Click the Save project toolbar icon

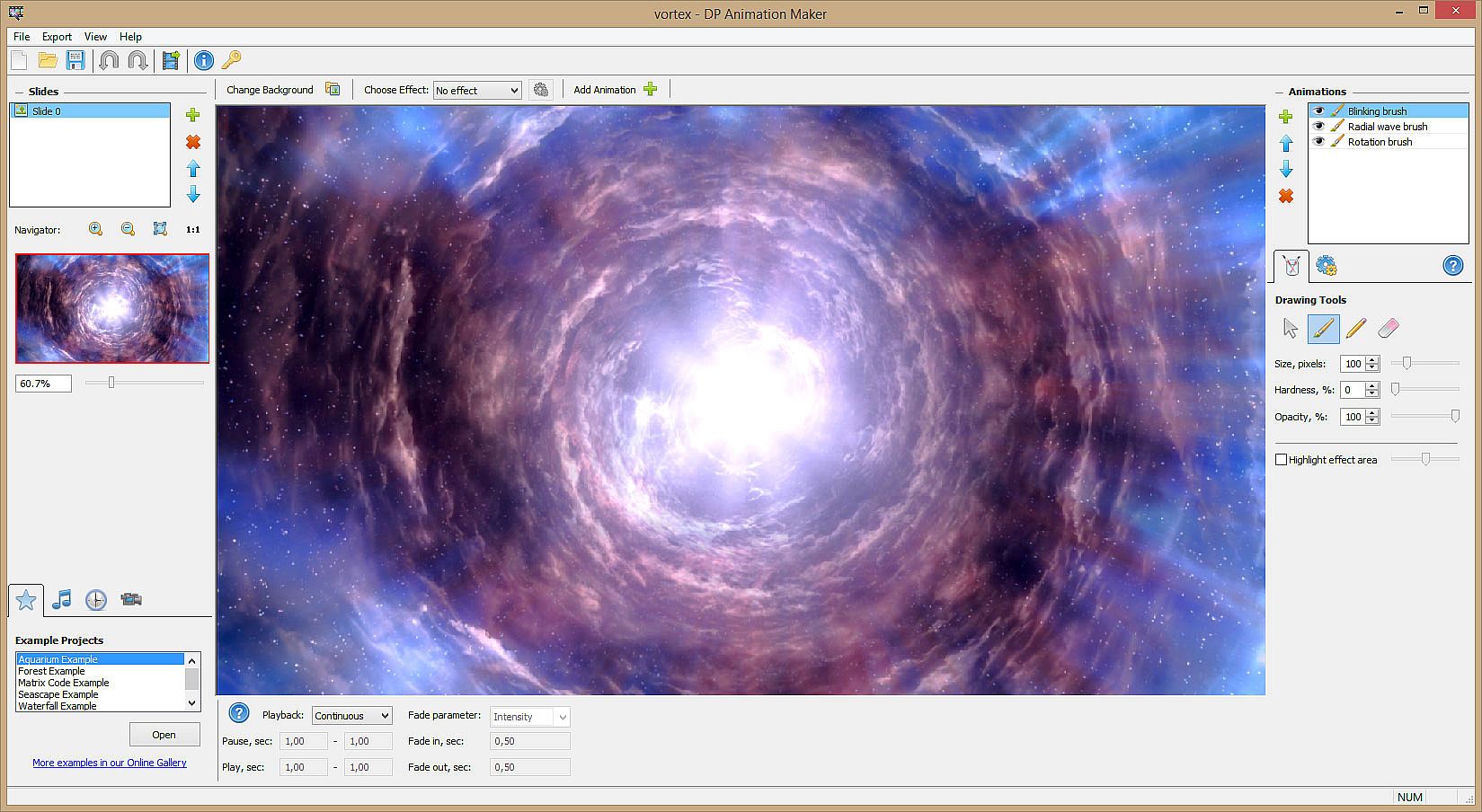75,60
